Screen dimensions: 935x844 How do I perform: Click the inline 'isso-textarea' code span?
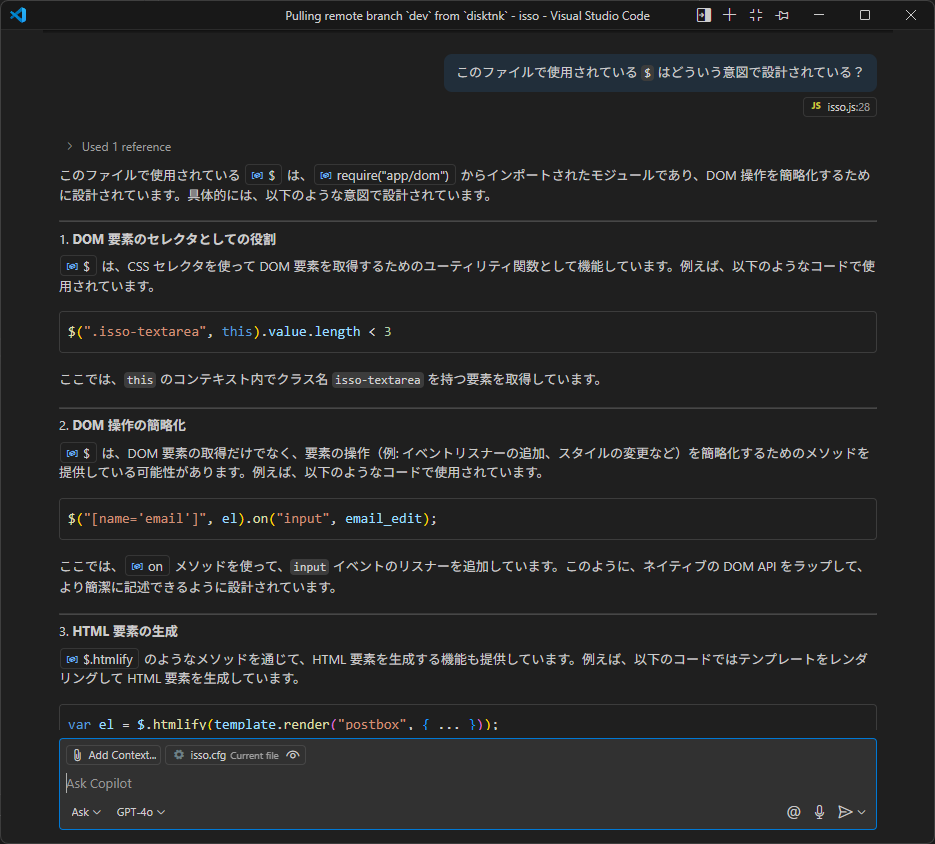[x=377, y=380]
